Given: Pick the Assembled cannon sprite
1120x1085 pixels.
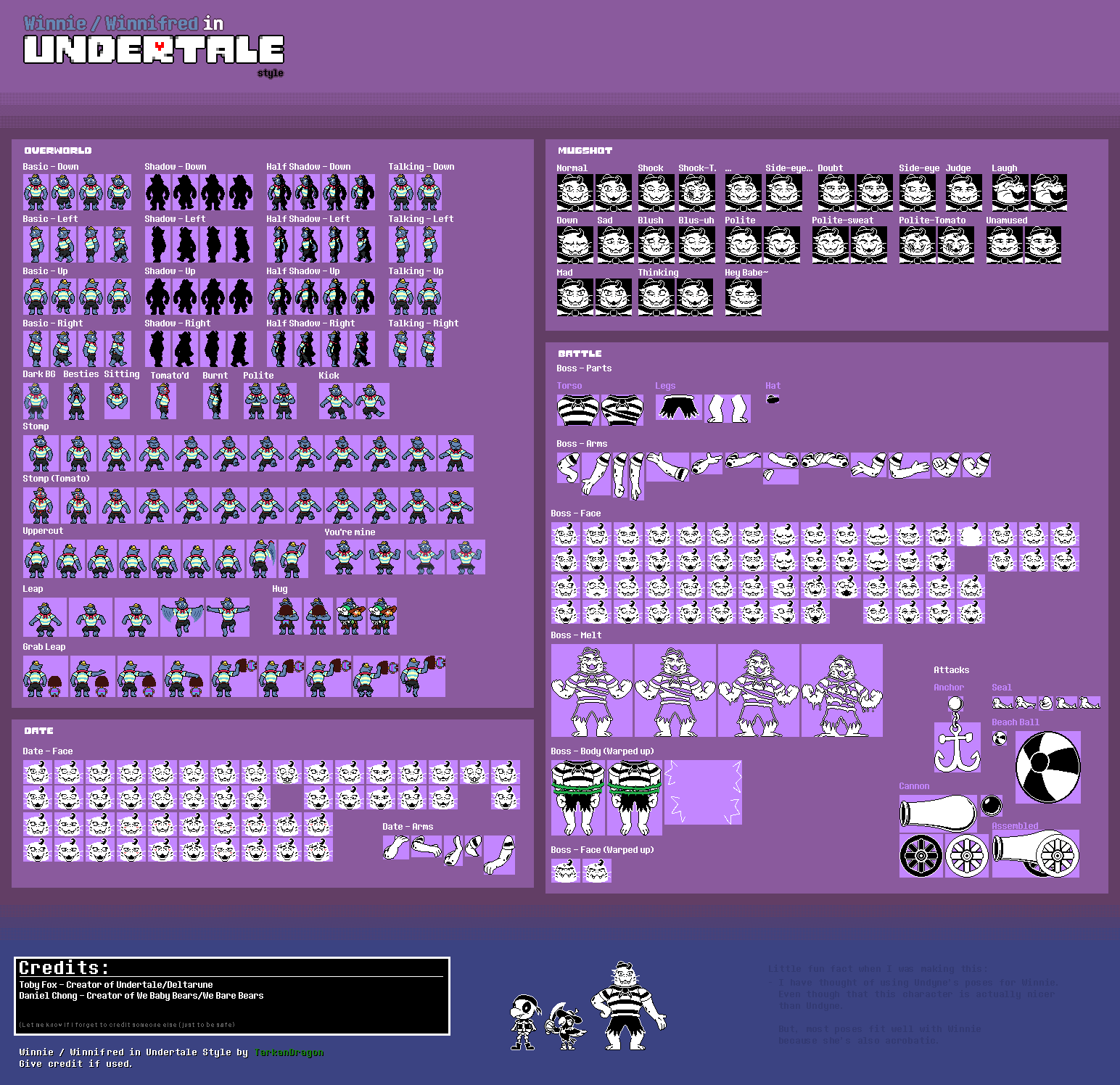Looking at the screenshot, I should point(1035,854).
